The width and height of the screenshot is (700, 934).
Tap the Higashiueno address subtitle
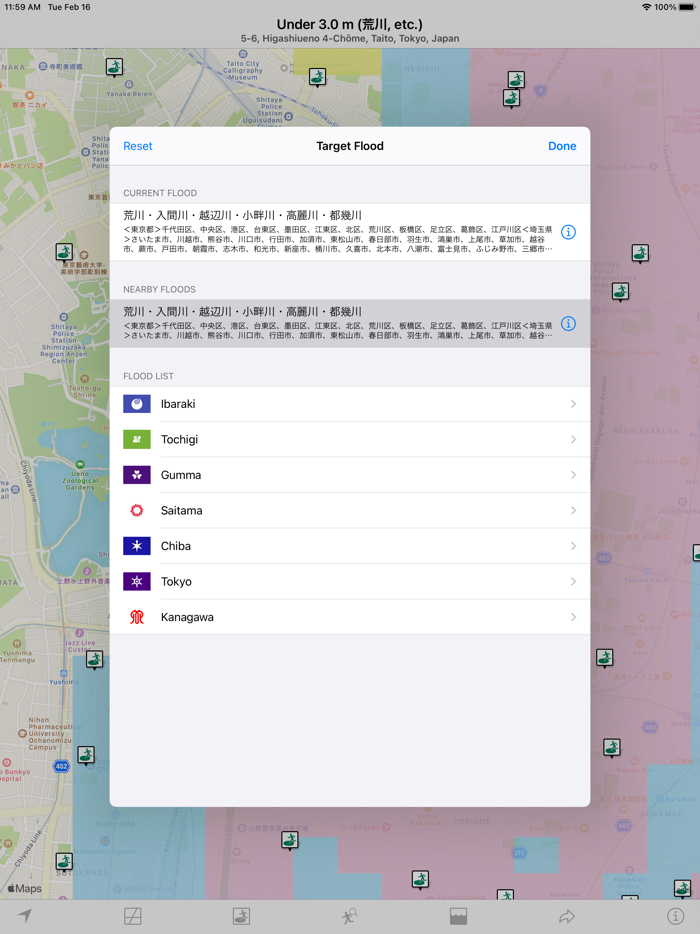tap(350, 39)
